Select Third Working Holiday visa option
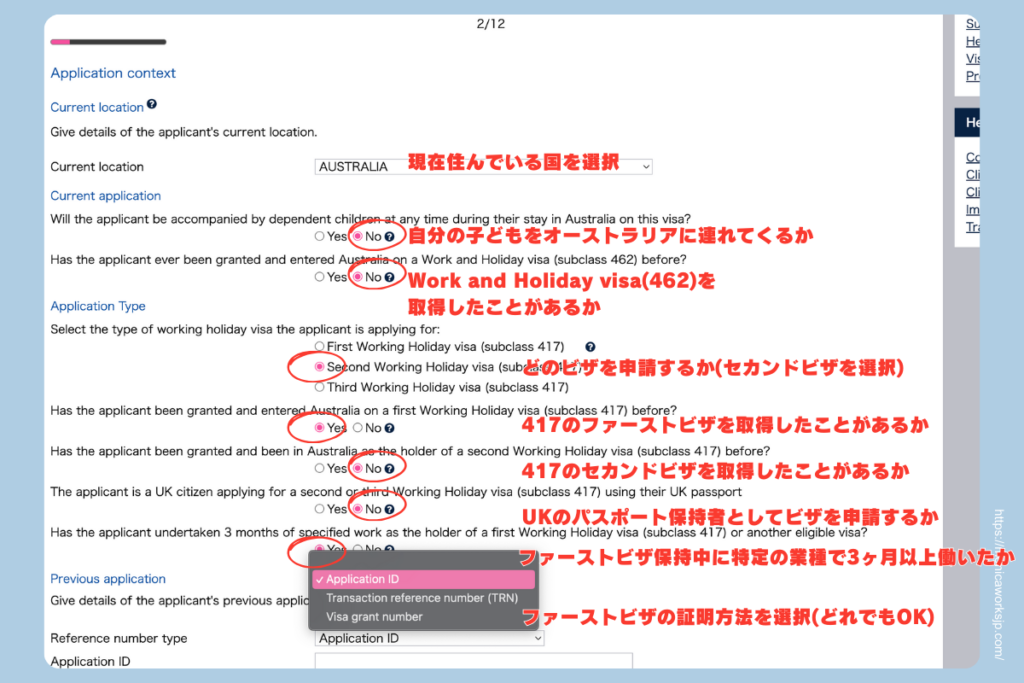 click(x=319, y=387)
